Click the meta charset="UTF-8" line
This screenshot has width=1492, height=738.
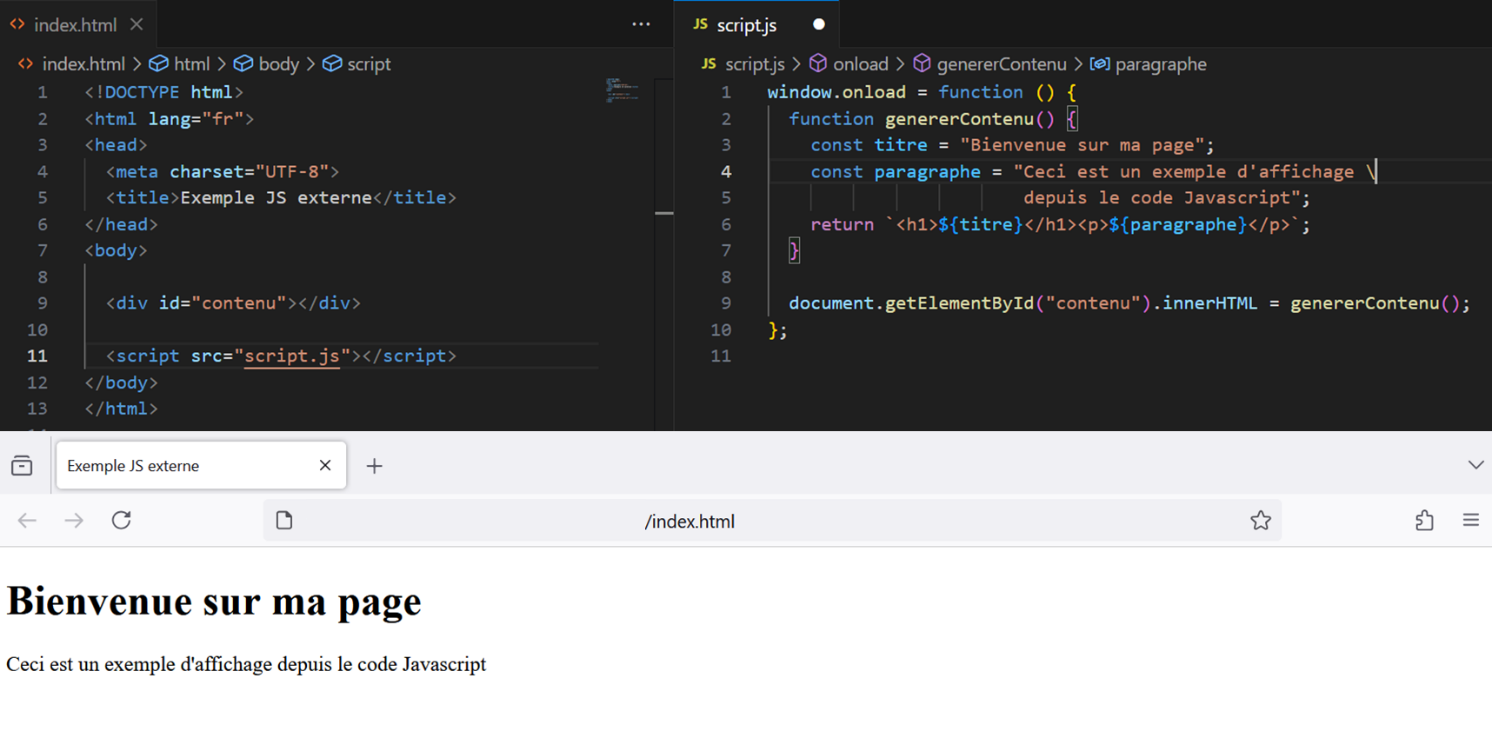coord(223,172)
